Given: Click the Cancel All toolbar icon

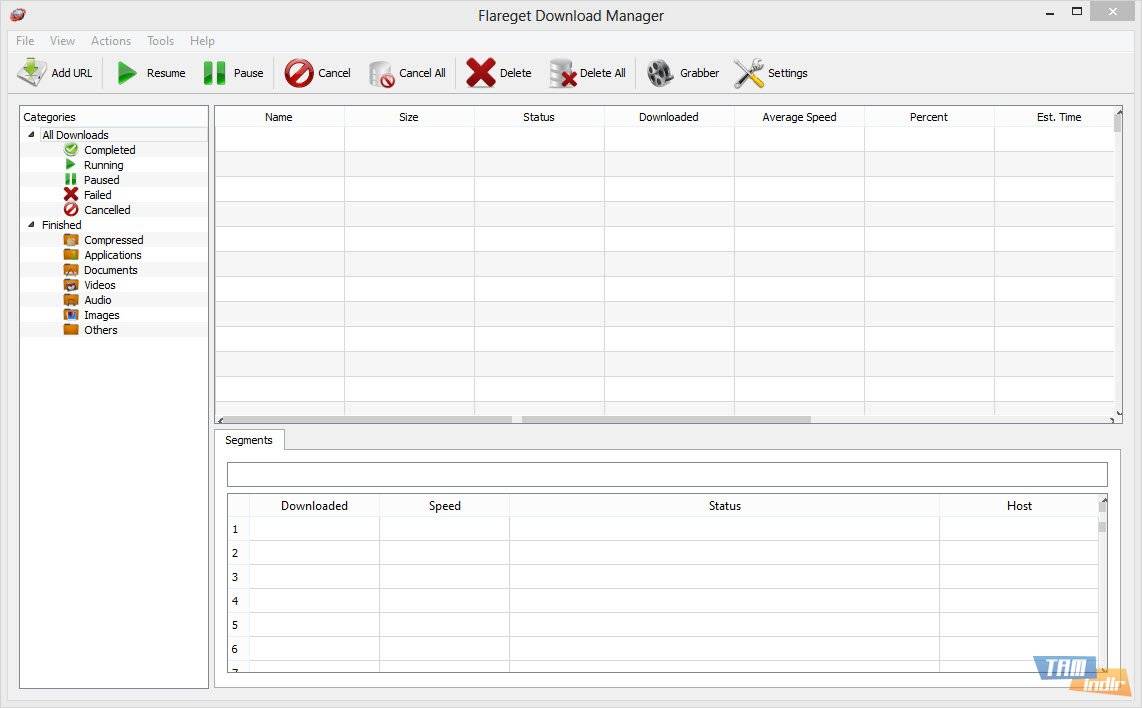Looking at the screenshot, I should tap(382, 73).
